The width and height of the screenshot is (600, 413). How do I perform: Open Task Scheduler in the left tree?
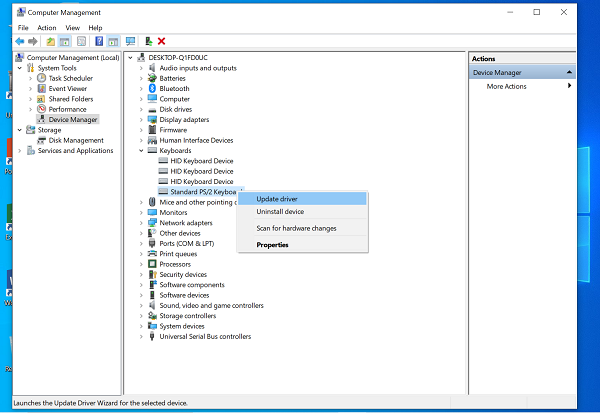click(x=70, y=78)
